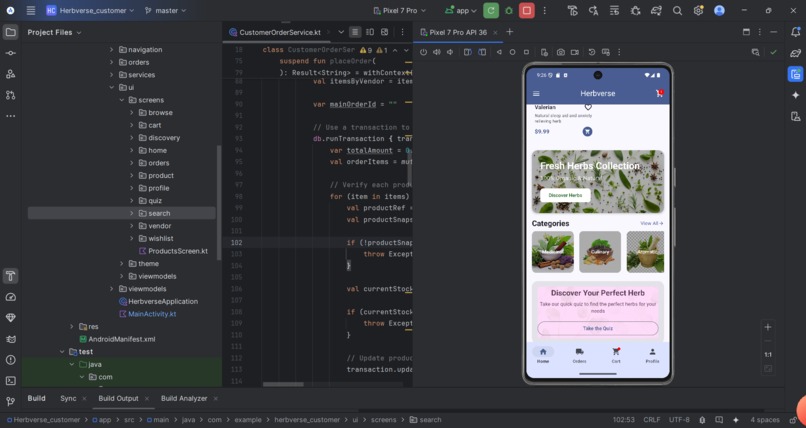The width and height of the screenshot is (806, 428).
Task: Click emulator volume down icon
Action: 450,52
